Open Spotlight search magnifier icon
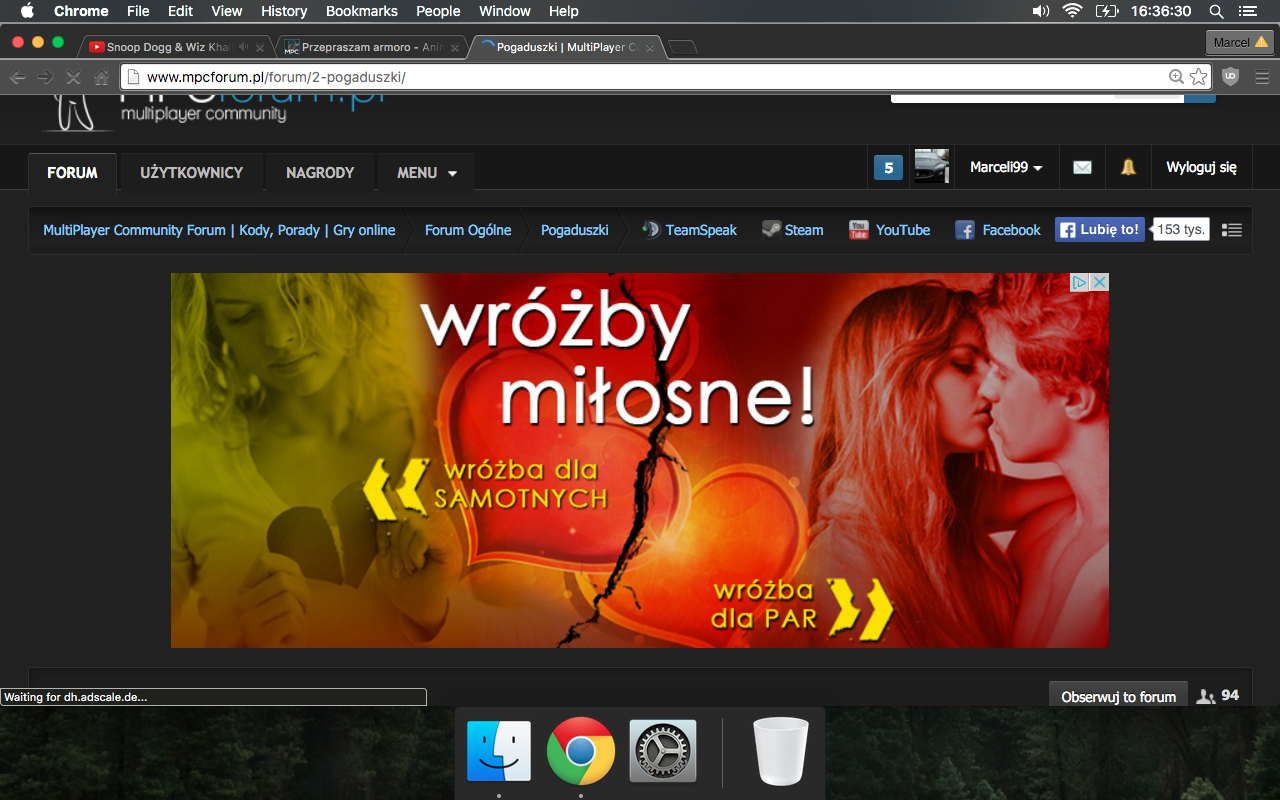Screen dimensions: 1280x800 pyautogui.click(x=1216, y=11)
